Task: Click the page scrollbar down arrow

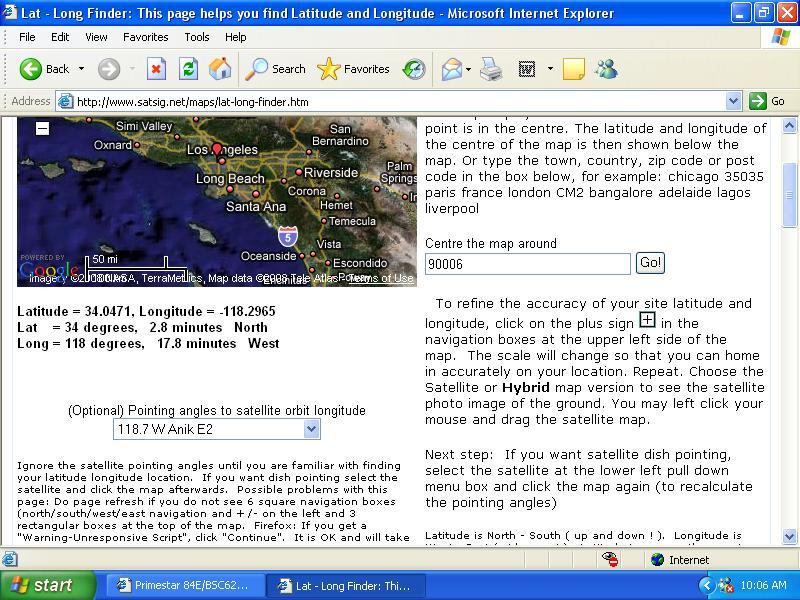Action: click(789, 537)
